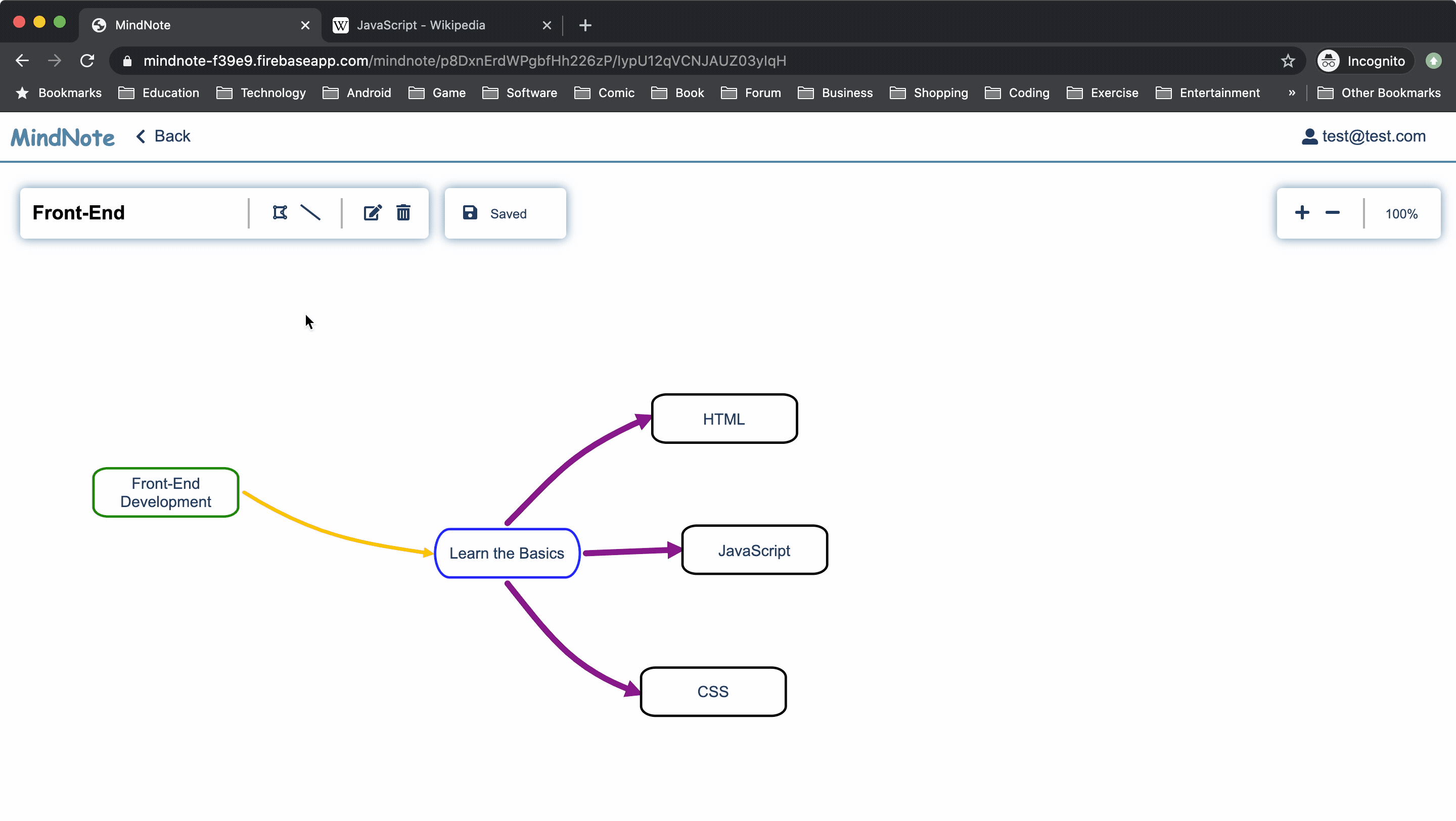Open the Comic bookmarks folder

point(604,93)
